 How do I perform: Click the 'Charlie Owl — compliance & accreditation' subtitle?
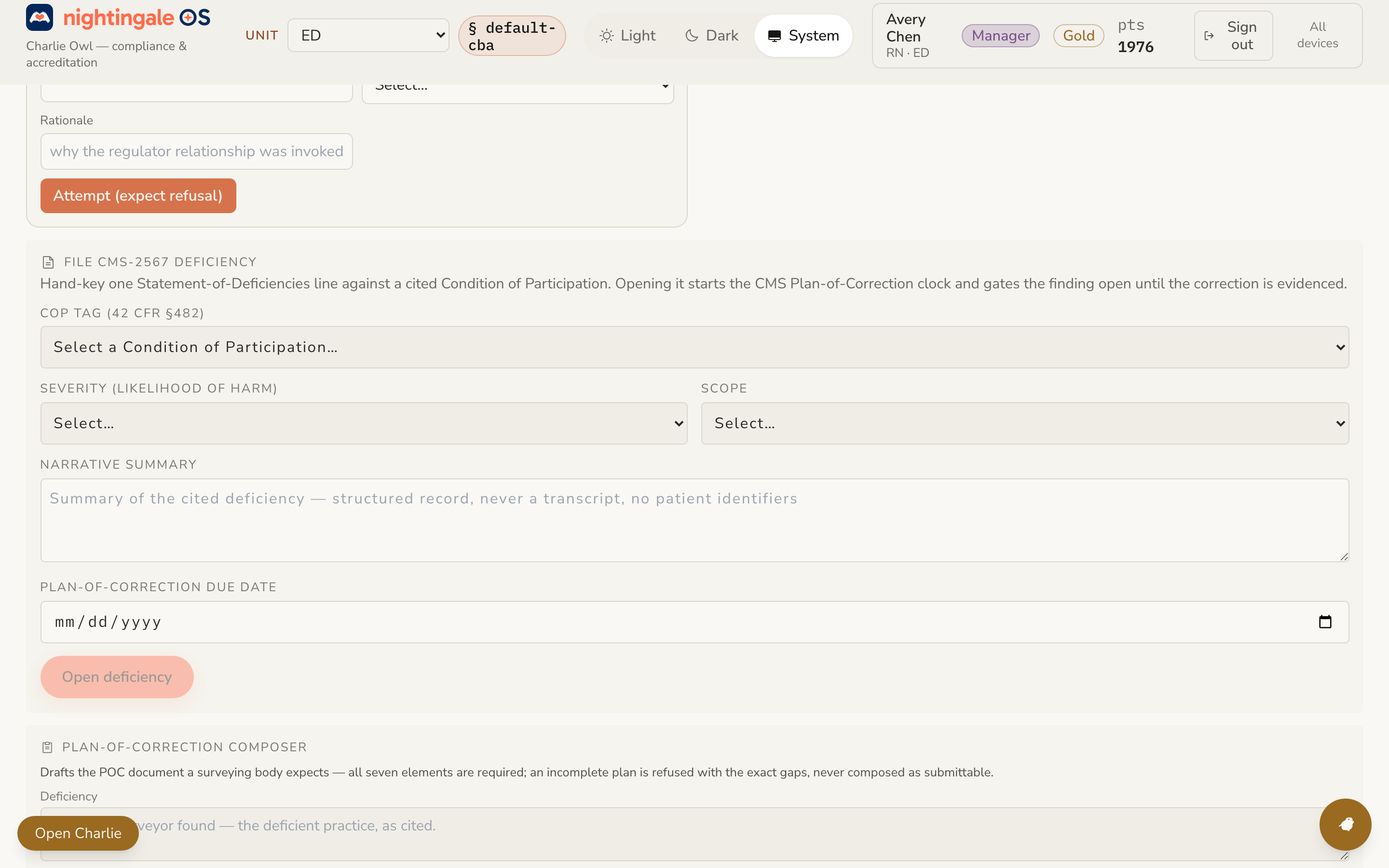coord(106,54)
